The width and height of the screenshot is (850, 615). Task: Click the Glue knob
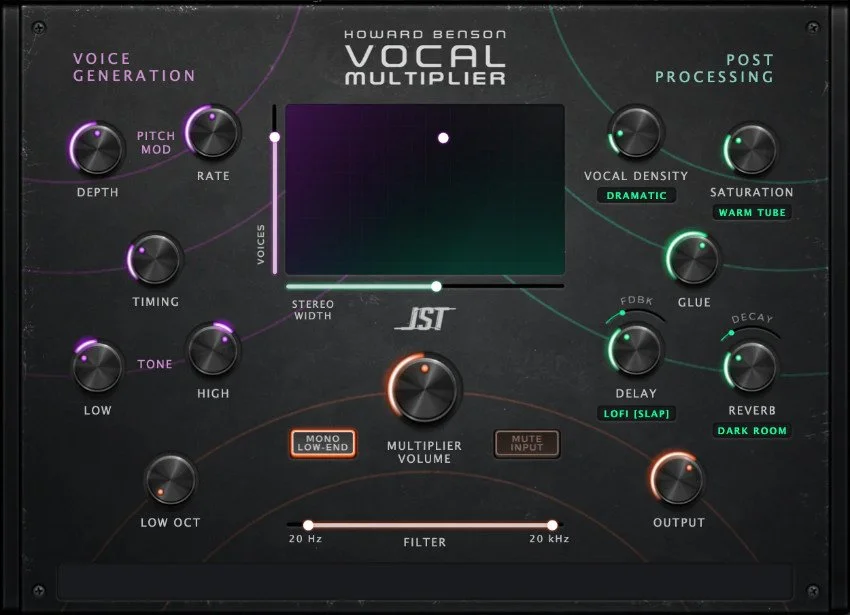693,259
